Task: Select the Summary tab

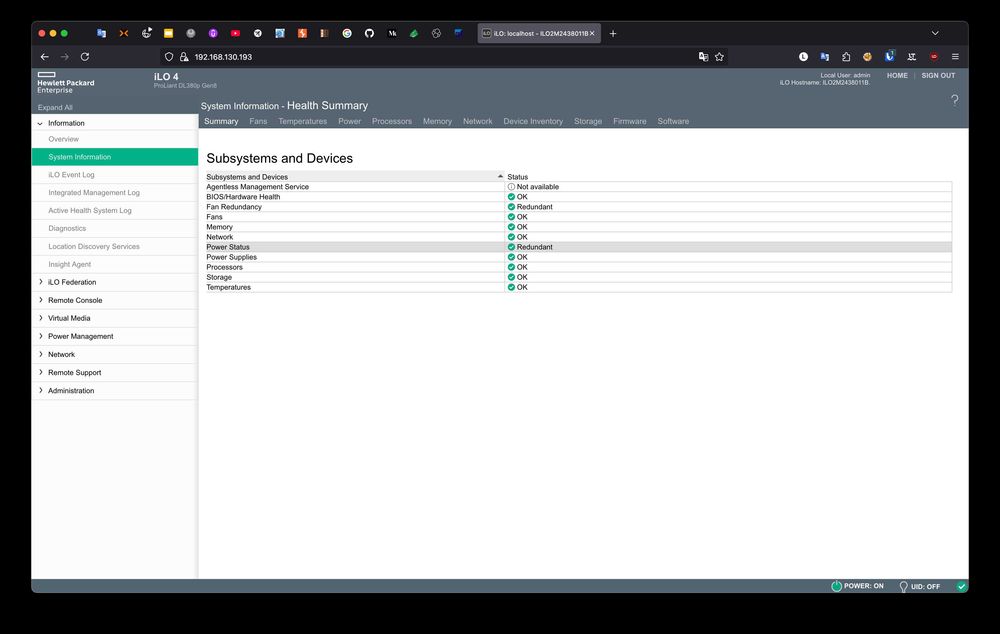Action: click(221, 121)
